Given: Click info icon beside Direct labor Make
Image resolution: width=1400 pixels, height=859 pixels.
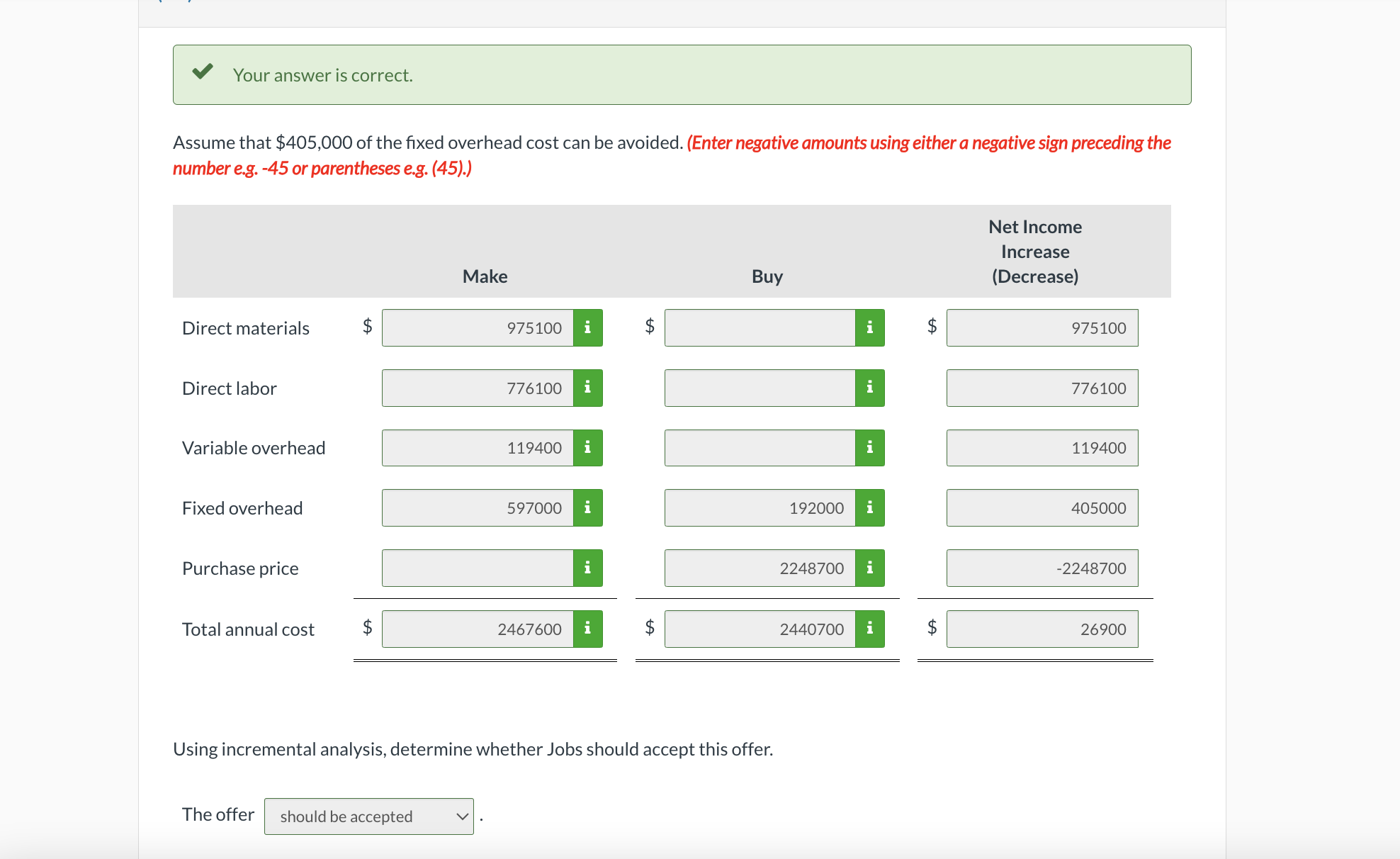Looking at the screenshot, I should (587, 388).
